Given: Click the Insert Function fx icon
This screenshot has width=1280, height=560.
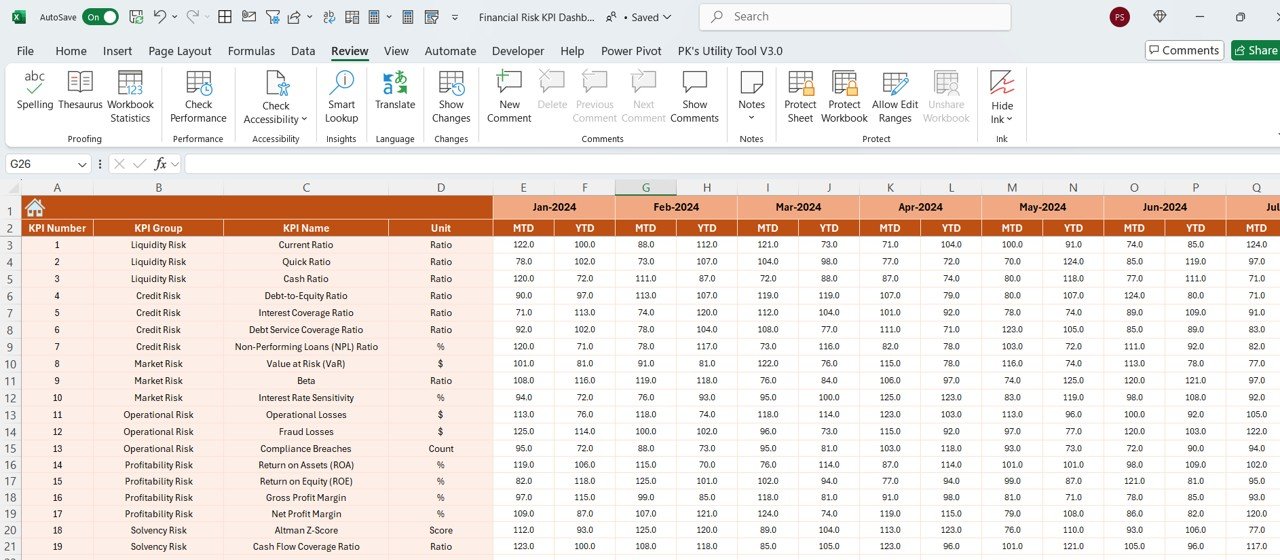Looking at the screenshot, I should tap(160, 164).
